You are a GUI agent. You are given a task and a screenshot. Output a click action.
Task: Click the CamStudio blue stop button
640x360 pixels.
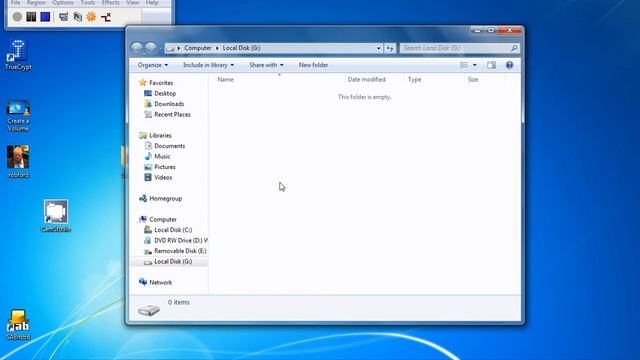tap(45, 17)
